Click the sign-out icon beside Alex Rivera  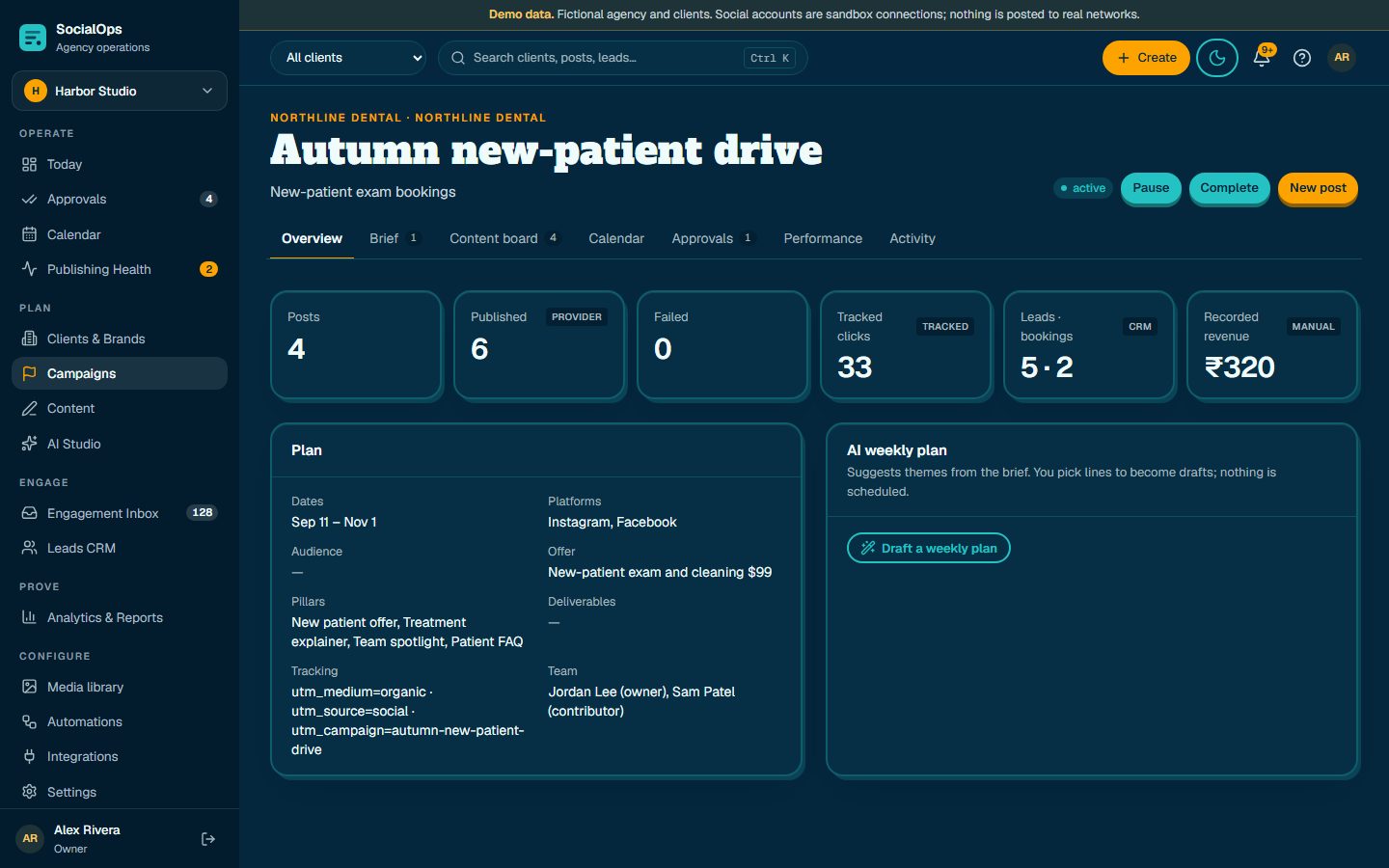click(207, 839)
